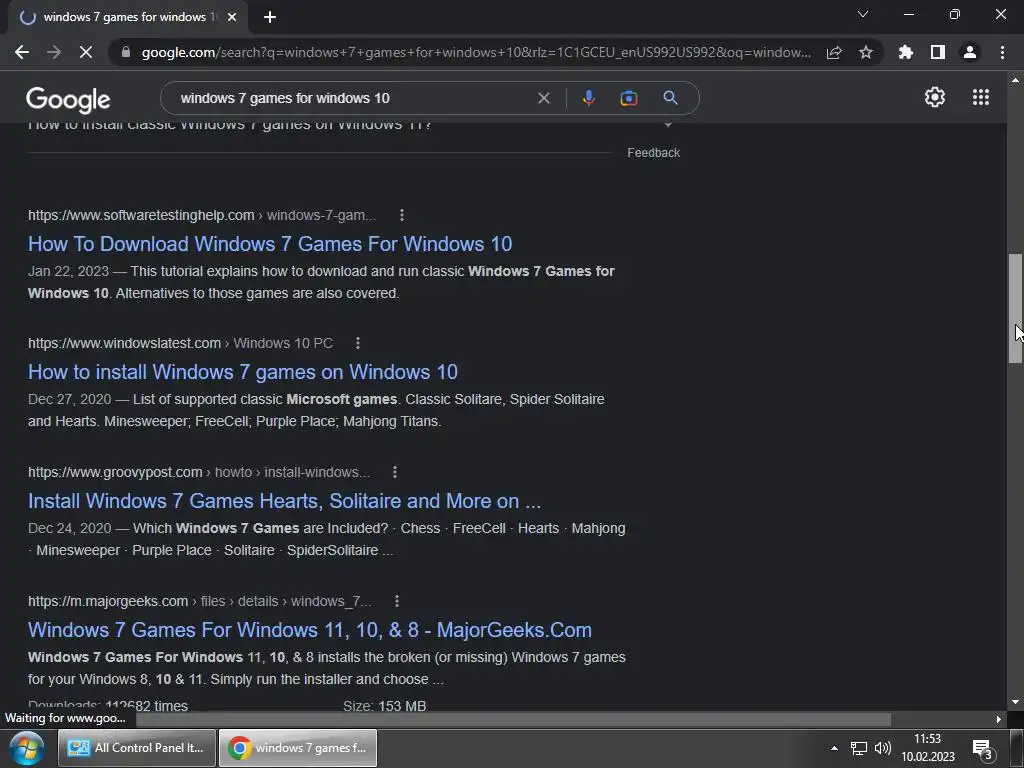Bookmark this page with the star
1024x768 pixels.
[x=866, y=52]
